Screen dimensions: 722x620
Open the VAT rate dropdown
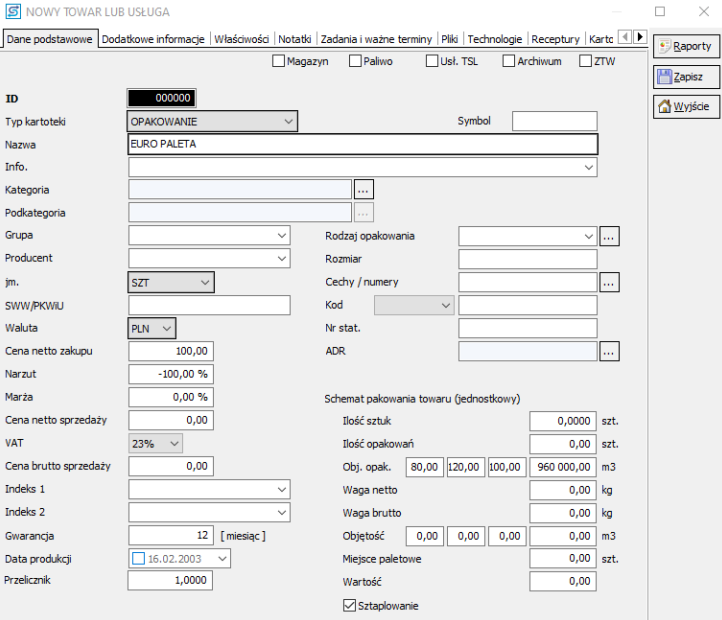[174, 443]
